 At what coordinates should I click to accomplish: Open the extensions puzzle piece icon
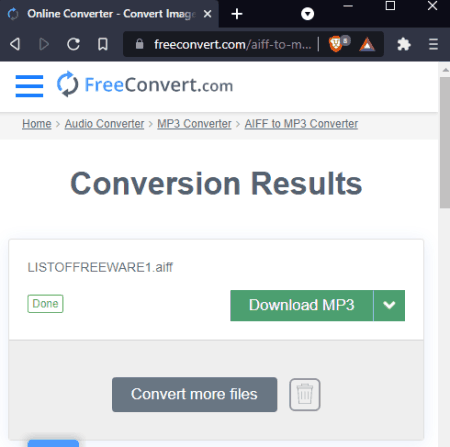click(x=404, y=44)
